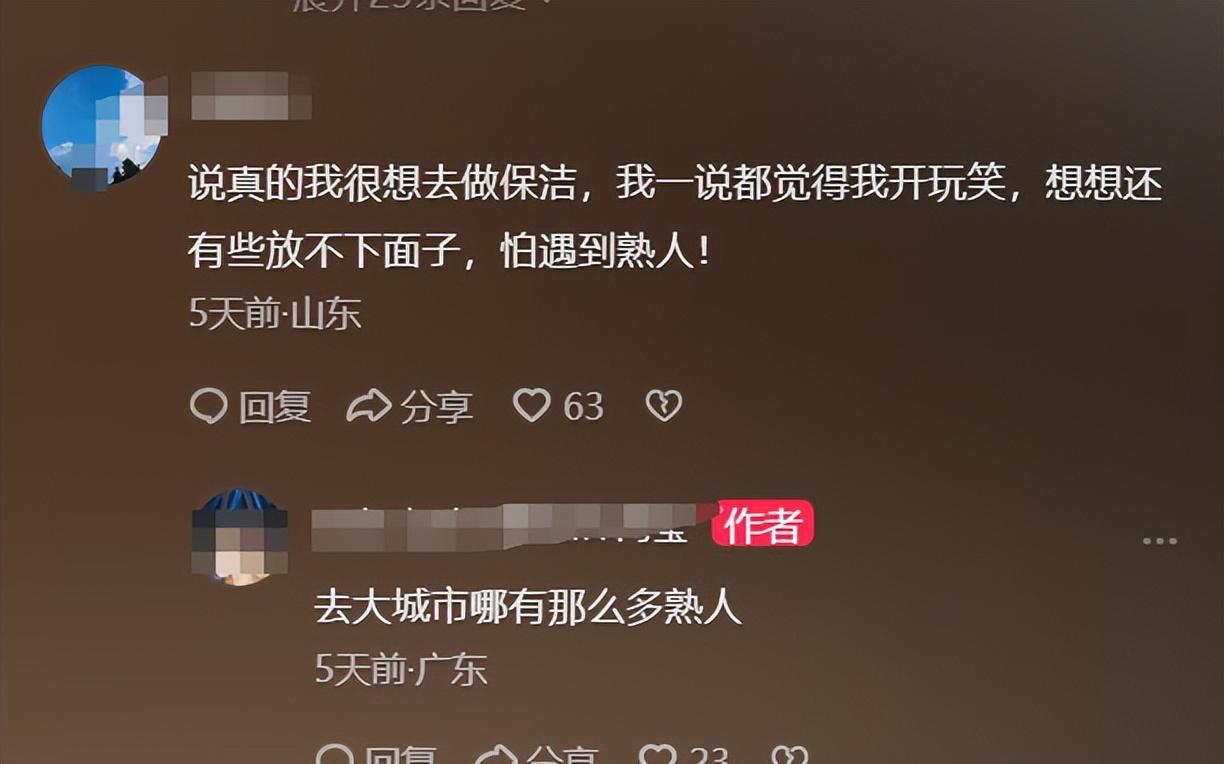Click the share arrow icon beside 分享 on first comment
The width and height of the screenshot is (1224, 764).
[368, 406]
